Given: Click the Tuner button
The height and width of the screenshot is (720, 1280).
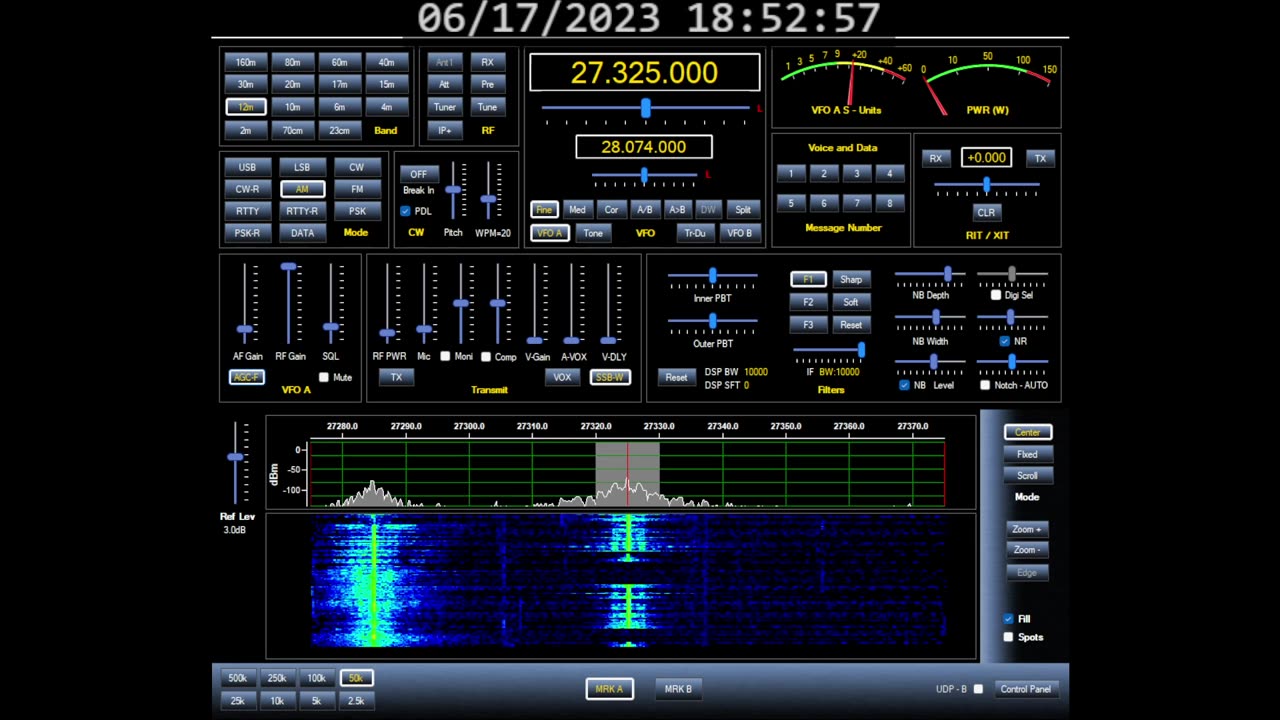Looking at the screenshot, I should coord(444,107).
